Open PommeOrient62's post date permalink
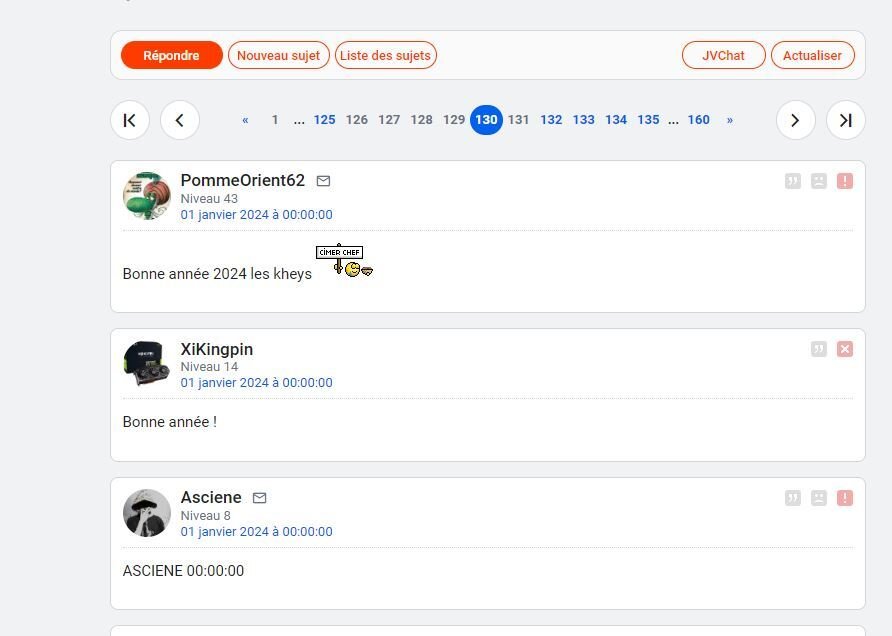The height and width of the screenshot is (636, 892). tap(257, 214)
